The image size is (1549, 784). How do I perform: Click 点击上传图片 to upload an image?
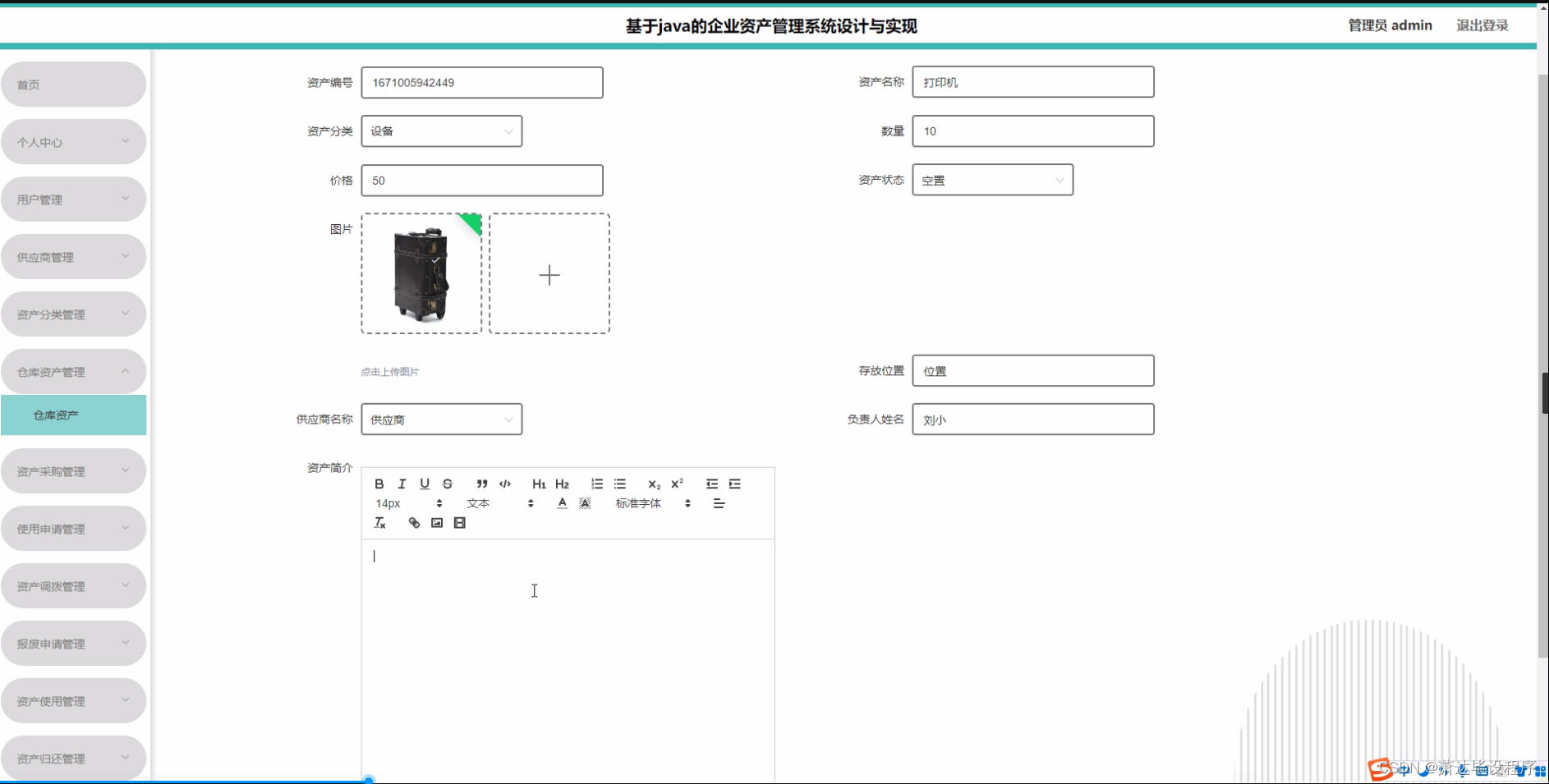pyautogui.click(x=388, y=371)
